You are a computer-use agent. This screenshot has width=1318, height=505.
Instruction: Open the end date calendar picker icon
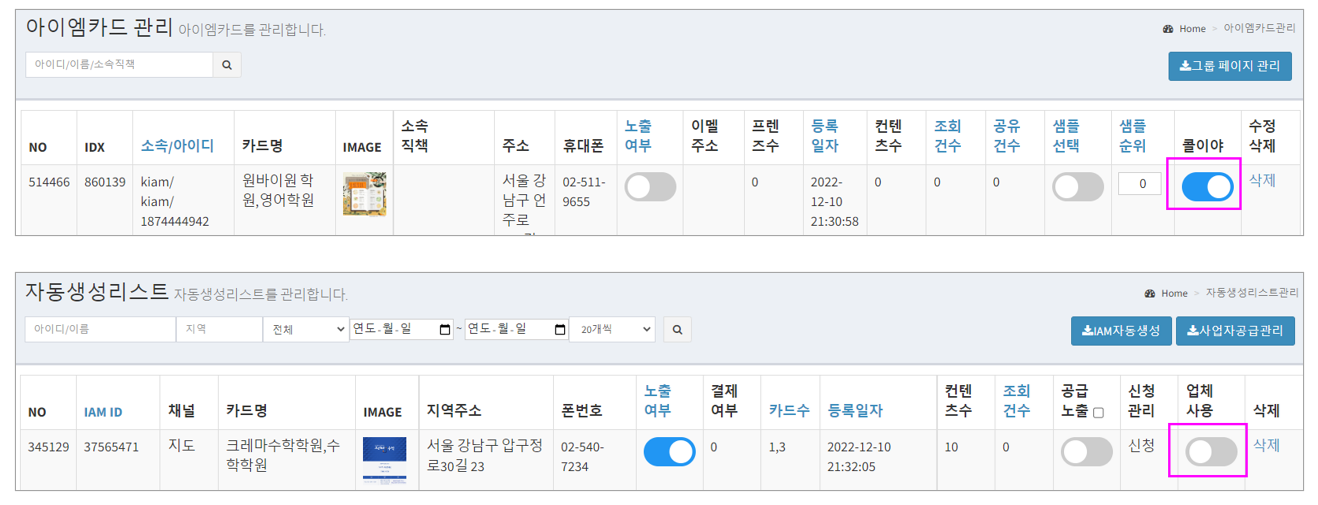[560, 329]
